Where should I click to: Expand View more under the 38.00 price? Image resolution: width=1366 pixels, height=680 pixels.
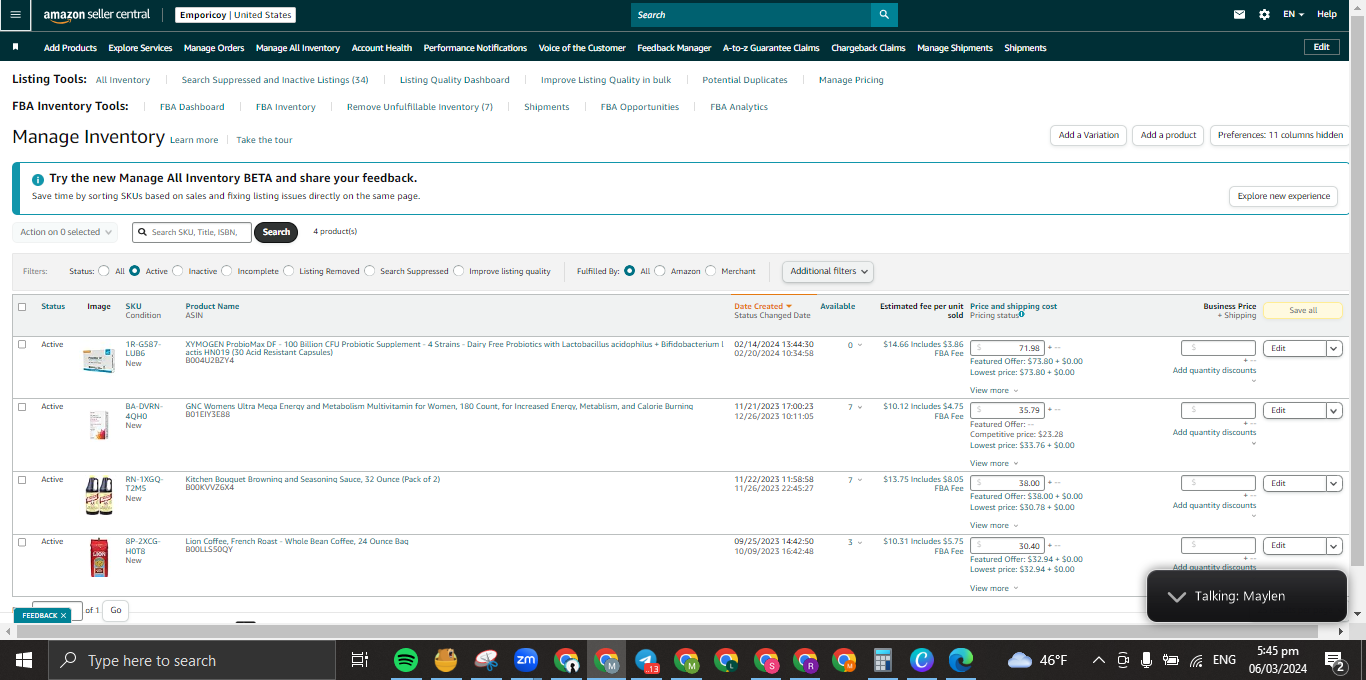coord(994,526)
